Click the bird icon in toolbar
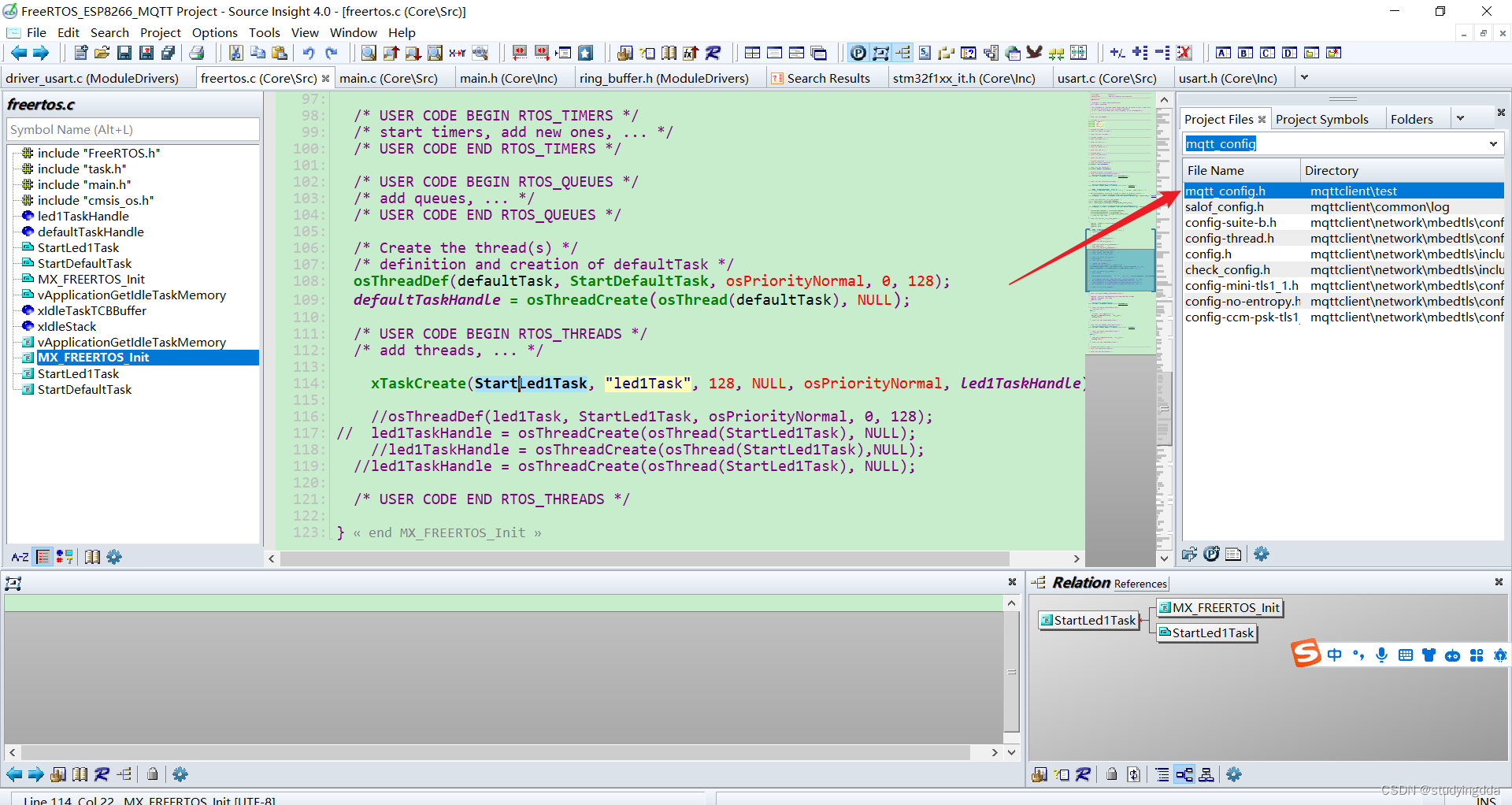This screenshot has height=805, width=1512. tap(1034, 53)
